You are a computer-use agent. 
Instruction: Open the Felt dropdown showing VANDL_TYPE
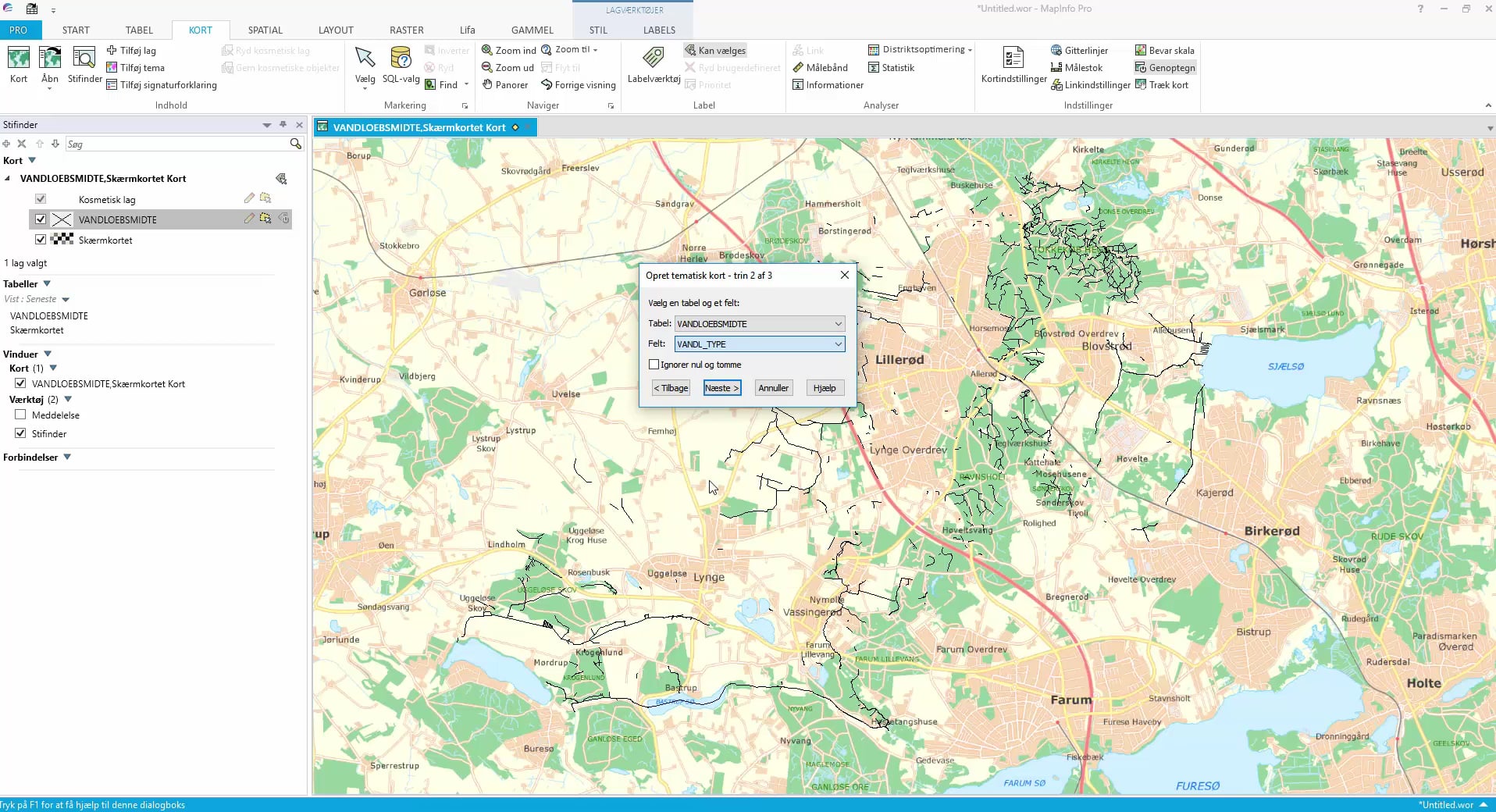click(837, 344)
